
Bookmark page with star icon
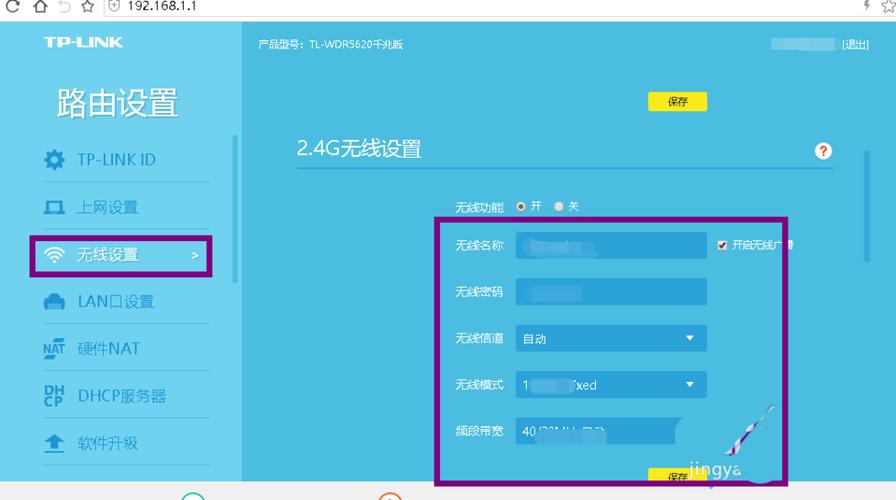pos(87,6)
